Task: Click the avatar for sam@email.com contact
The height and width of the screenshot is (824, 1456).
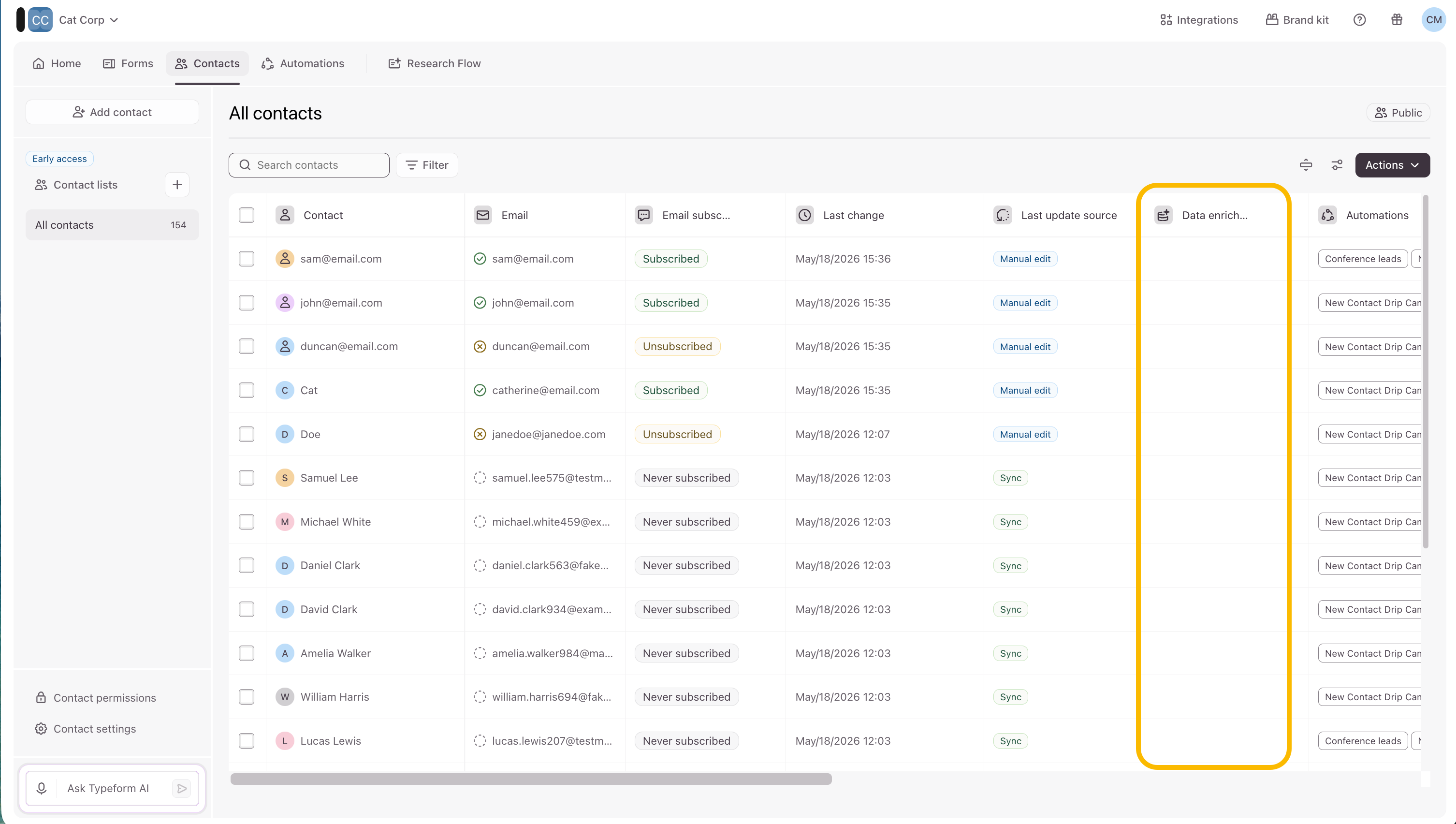Action: pyautogui.click(x=285, y=259)
